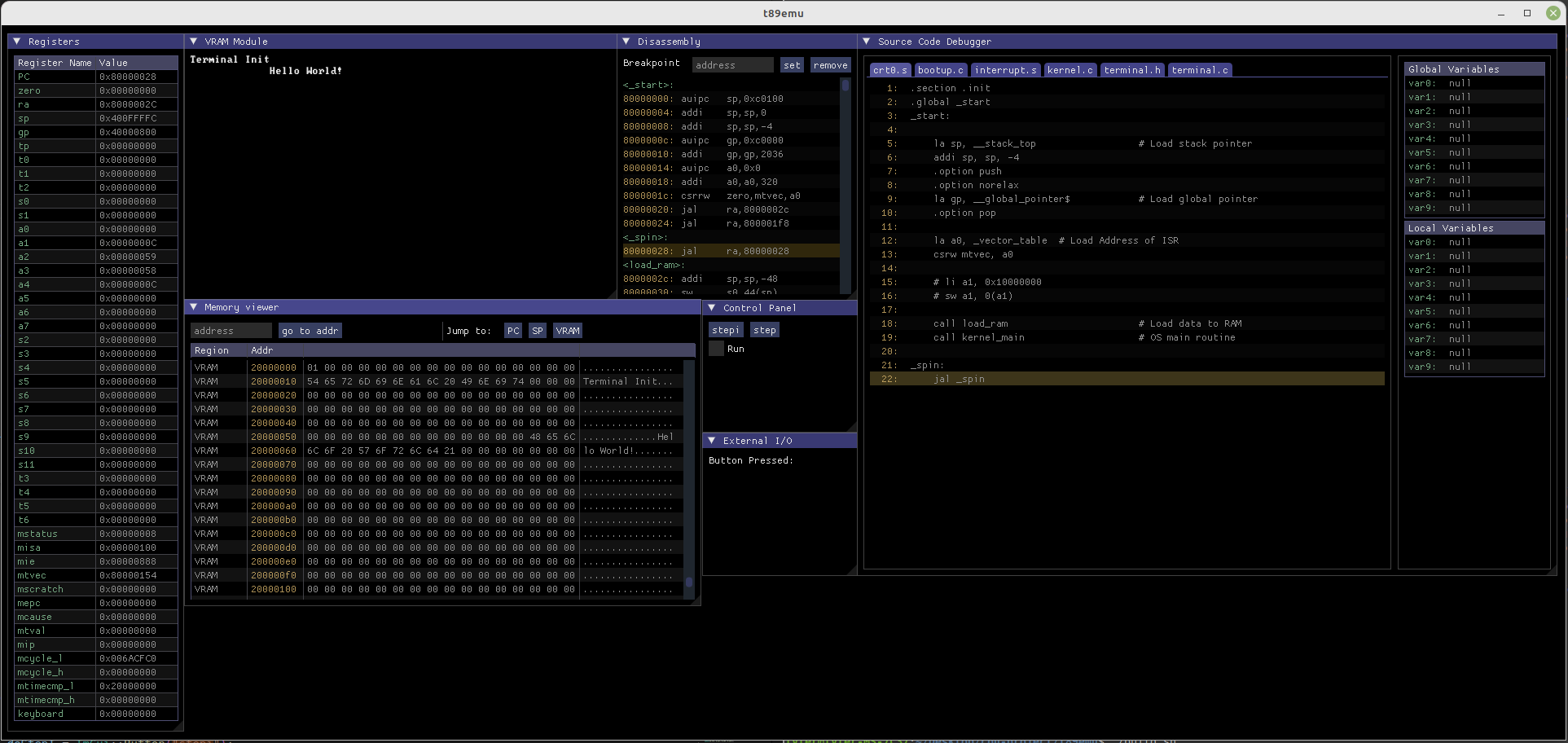Click the Global Variables header
Screen dimensions: 1568x743
1474,69
